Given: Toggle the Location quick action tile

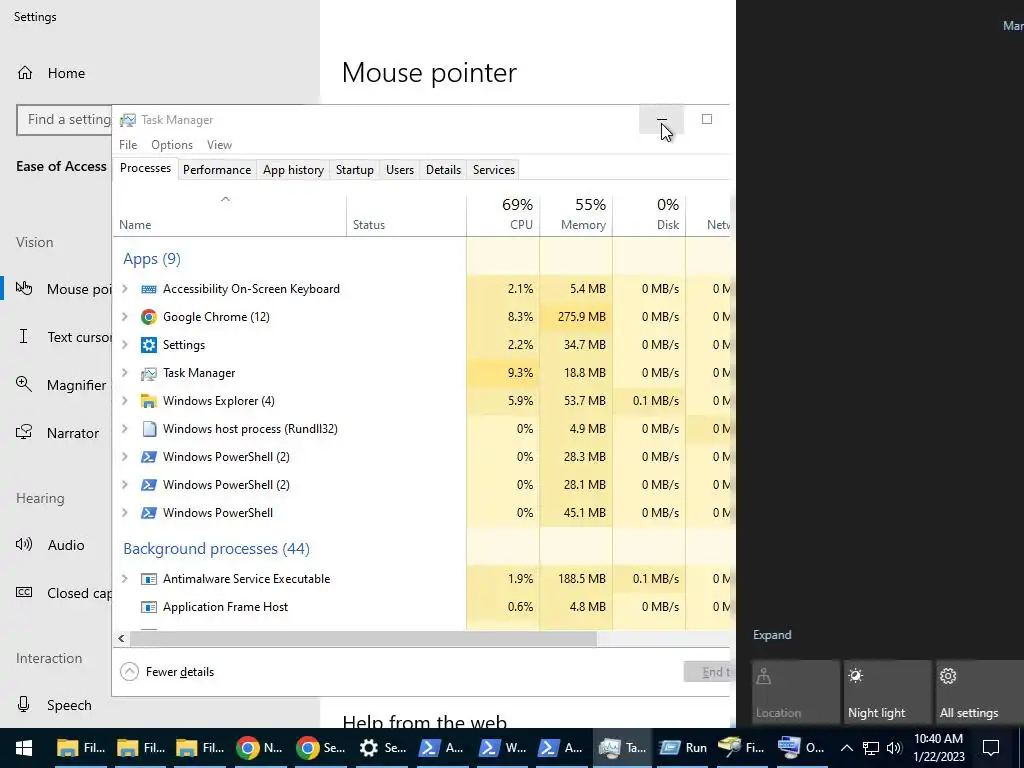Looking at the screenshot, I should click(795, 694).
